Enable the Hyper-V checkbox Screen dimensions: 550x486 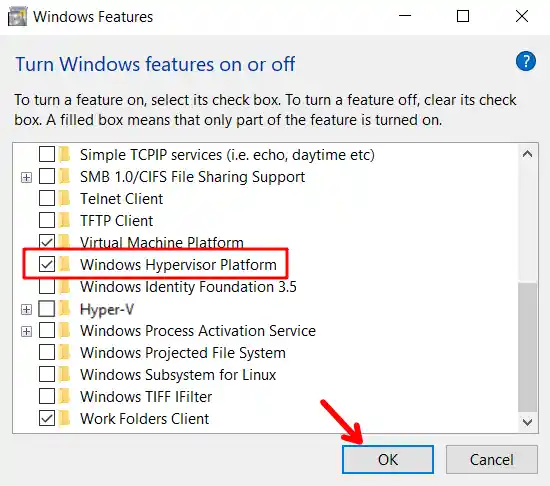tap(47, 309)
